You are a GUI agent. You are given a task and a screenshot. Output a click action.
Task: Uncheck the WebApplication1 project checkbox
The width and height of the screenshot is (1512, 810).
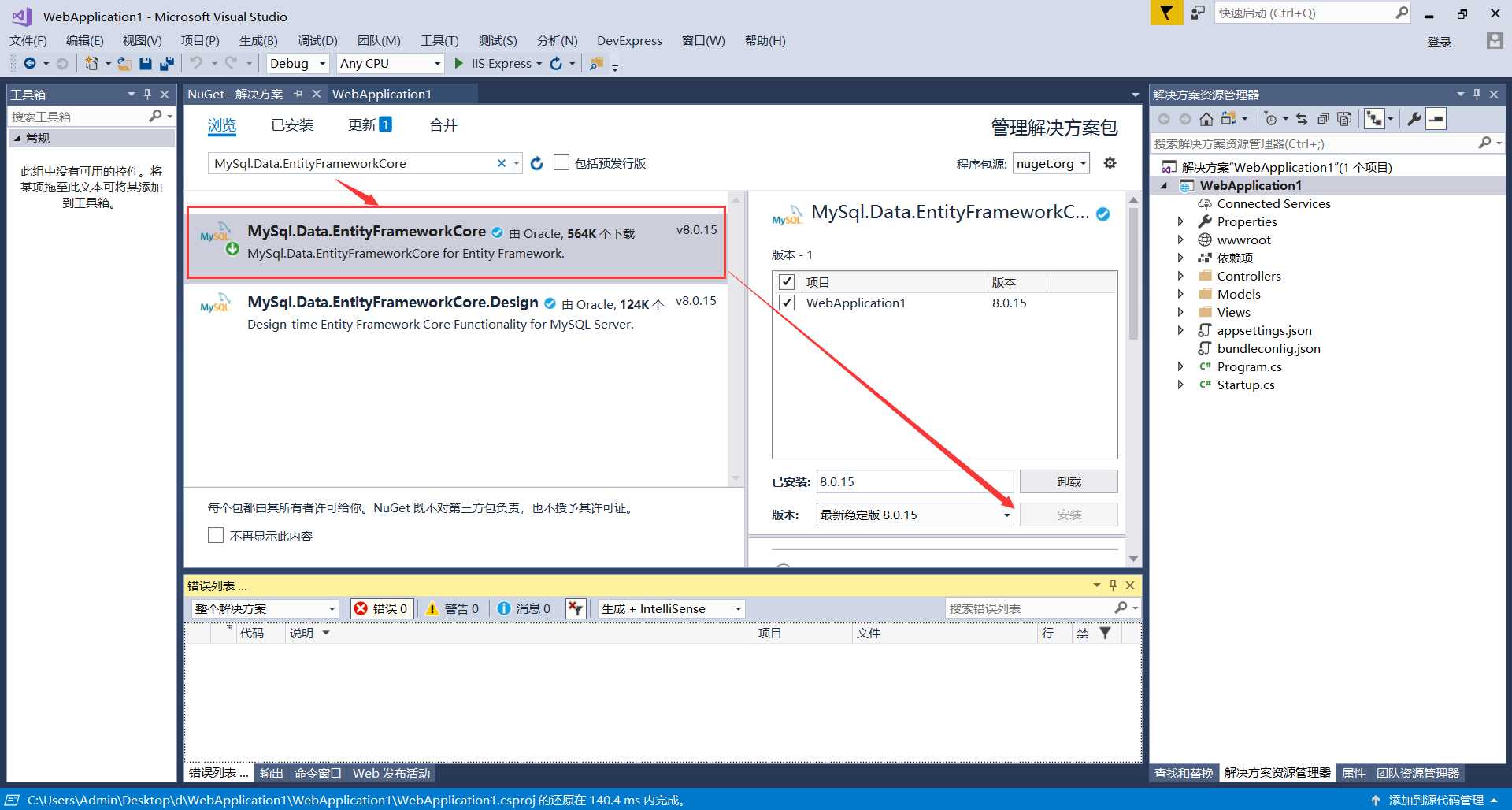point(787,303)
